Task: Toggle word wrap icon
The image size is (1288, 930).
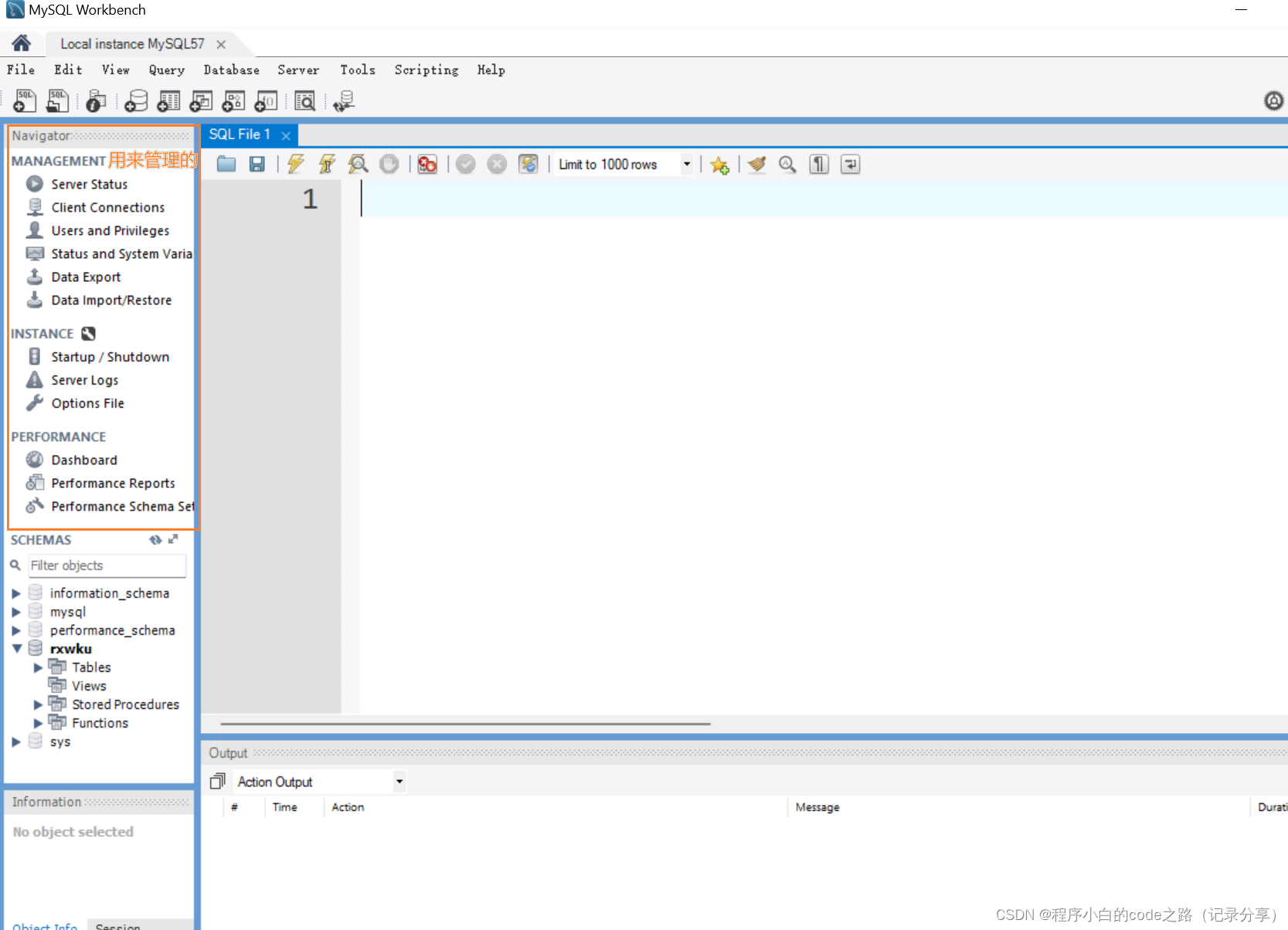Action: 850,164
